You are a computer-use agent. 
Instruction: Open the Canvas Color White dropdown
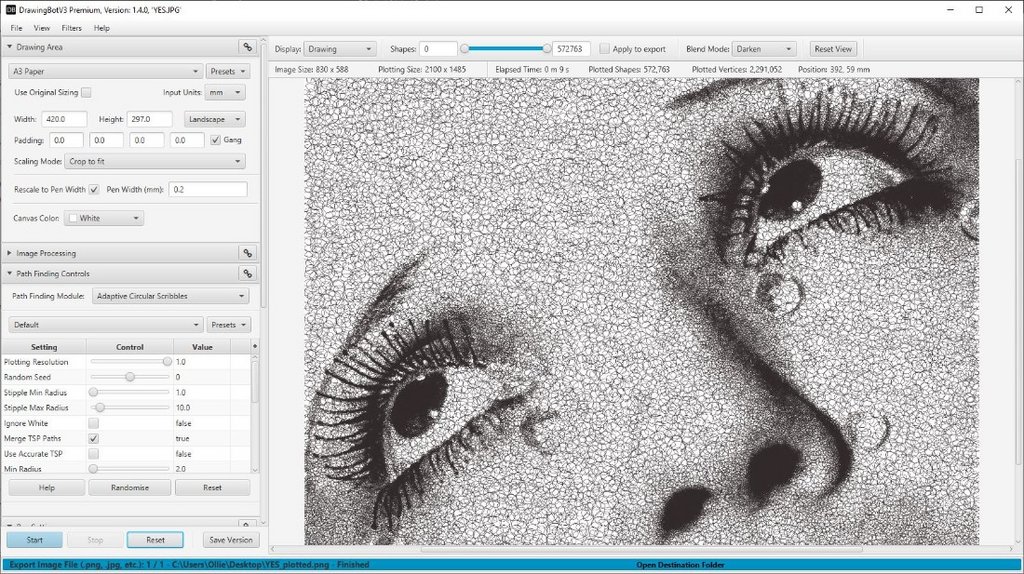tap(104, 218)
